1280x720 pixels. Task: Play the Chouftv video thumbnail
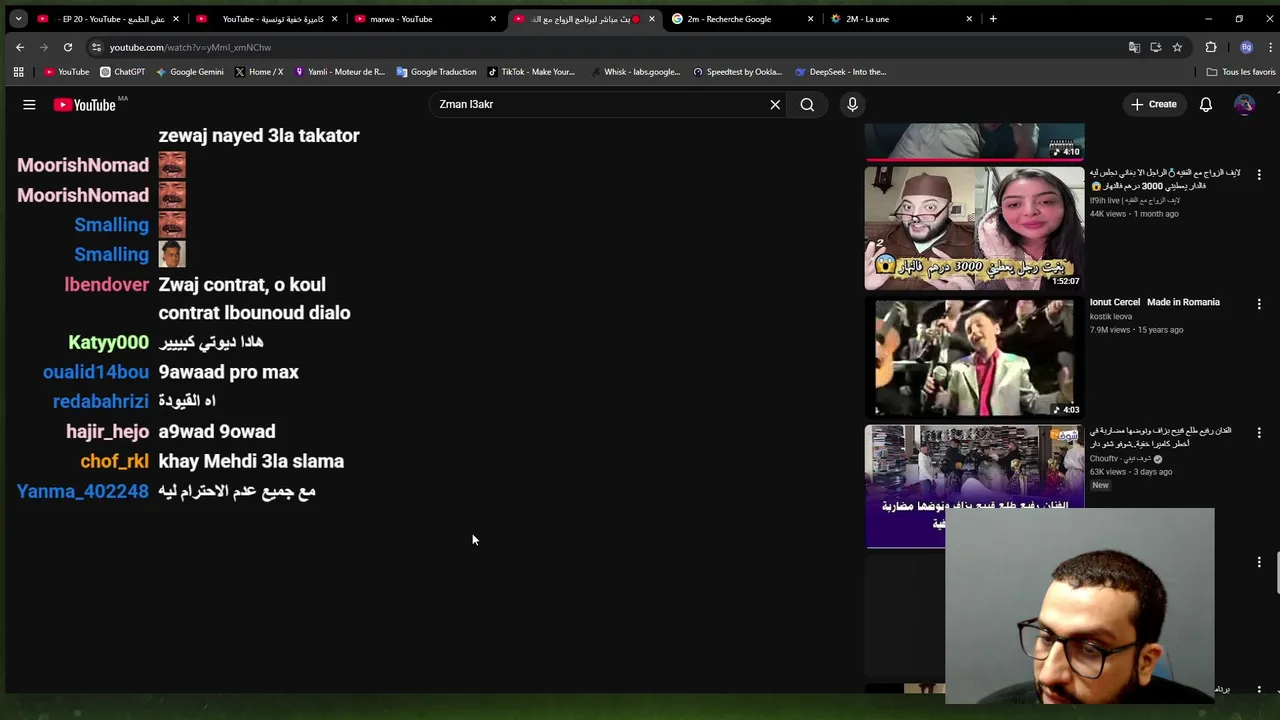(x=974, y=486)
